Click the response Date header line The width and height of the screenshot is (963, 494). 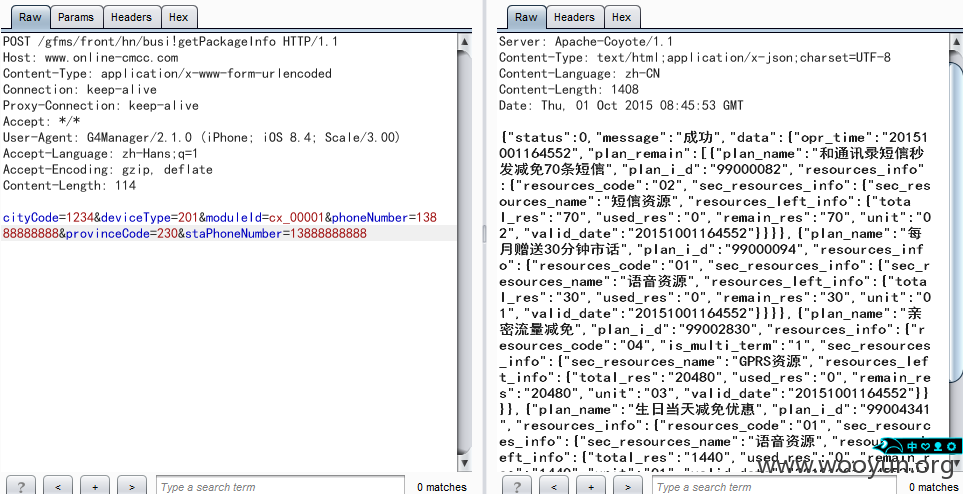[x=621, y=106]
